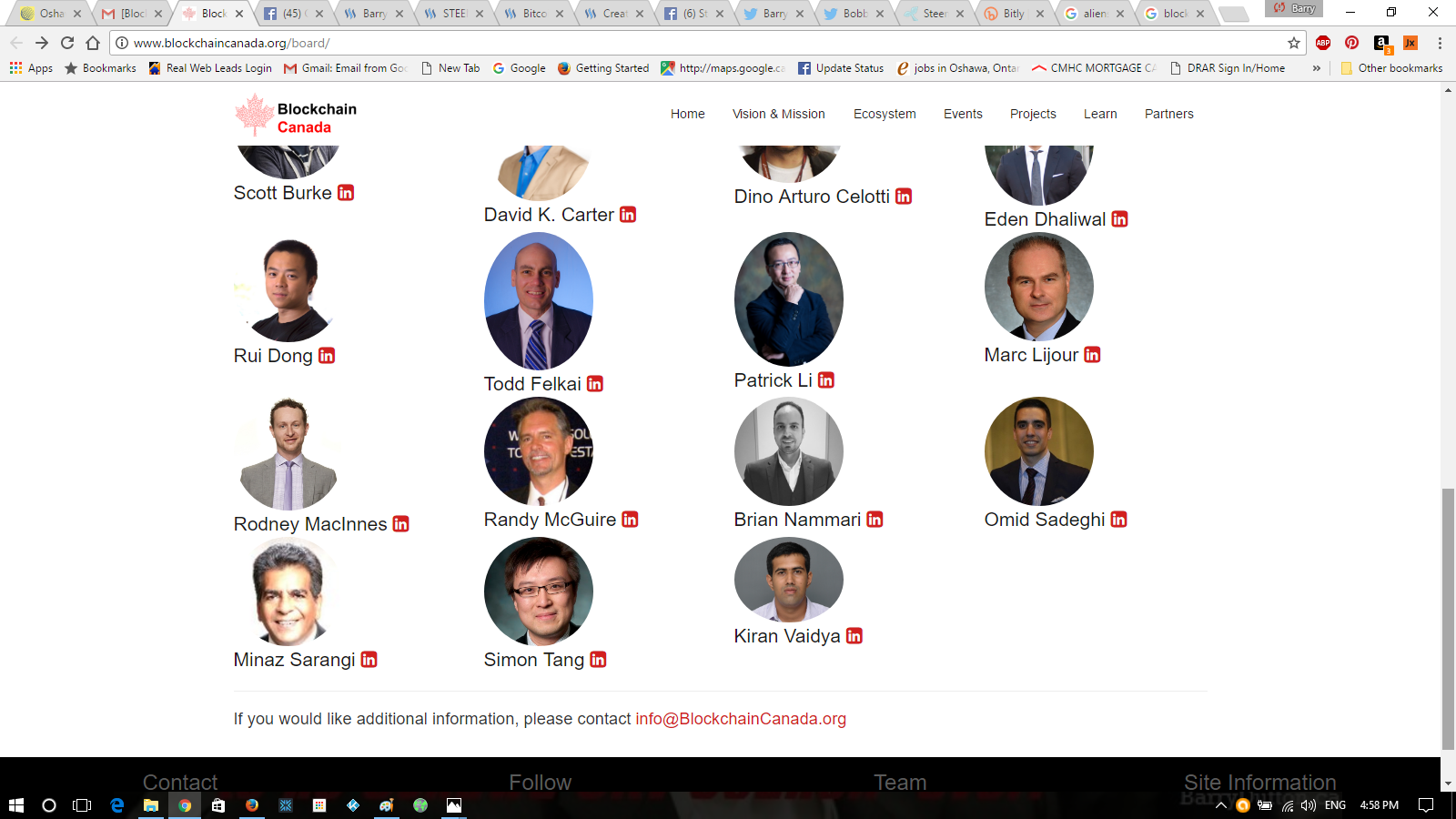Reload the page with refresh button

[67, 43]
